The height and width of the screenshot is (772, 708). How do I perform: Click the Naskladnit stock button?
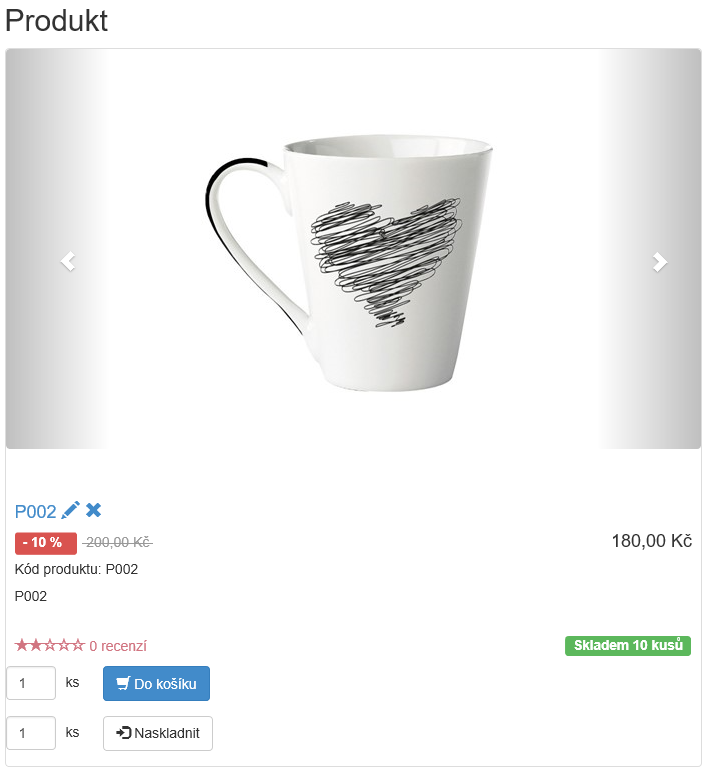click(x=158, y=733)
